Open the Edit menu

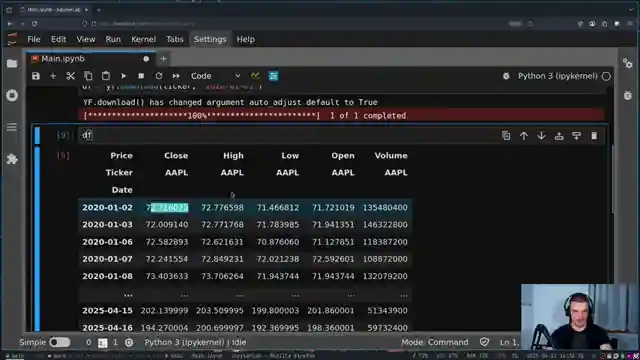[x=58, y=39]
